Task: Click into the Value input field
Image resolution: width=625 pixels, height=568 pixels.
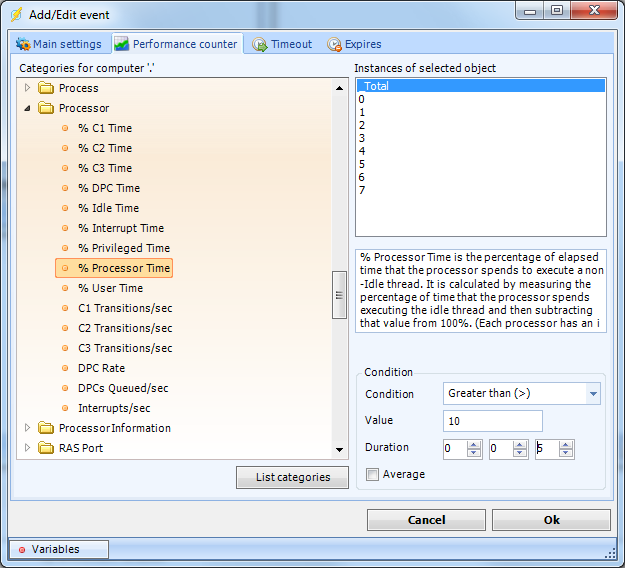Action: 493,421
